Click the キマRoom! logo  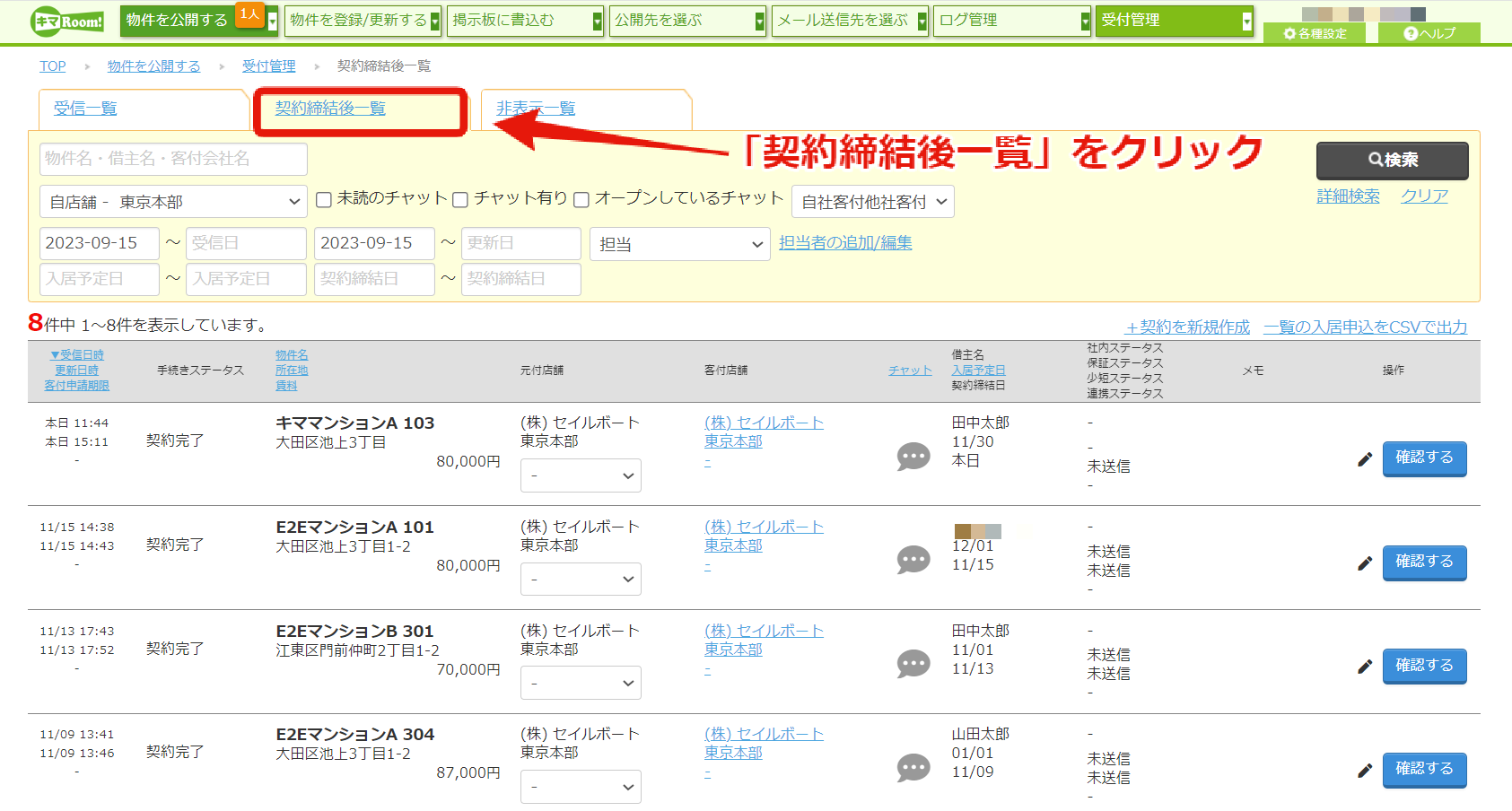click(x=67, y=21)
